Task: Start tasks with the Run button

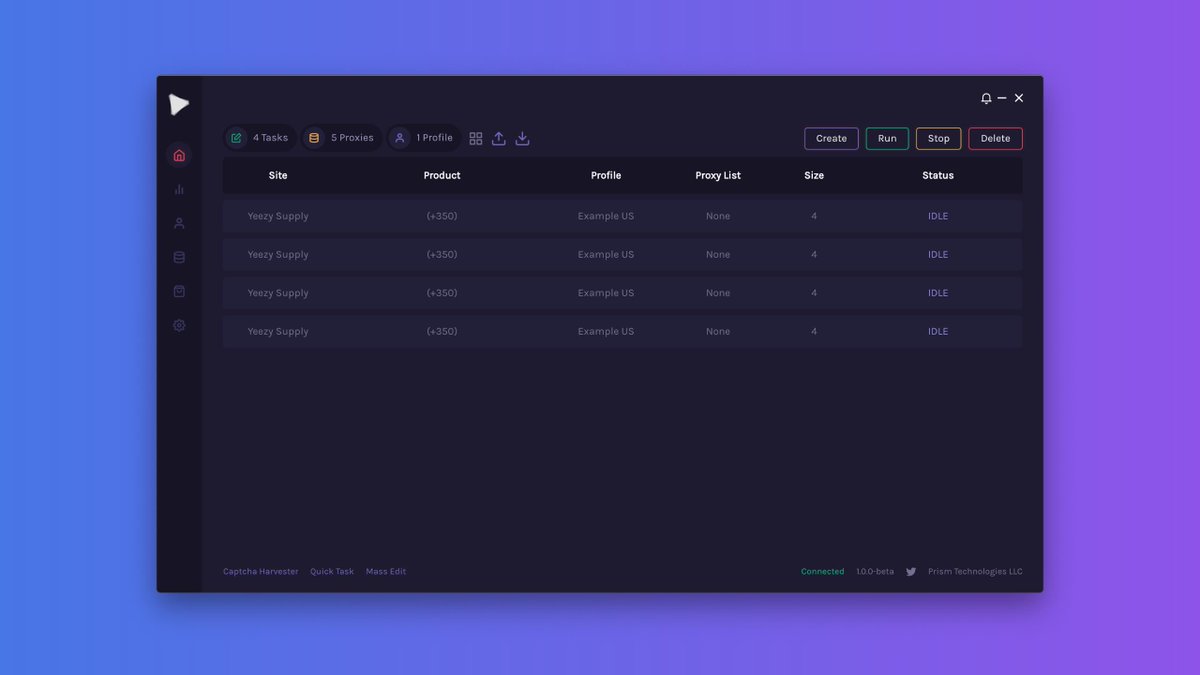Action: [887, 139]
